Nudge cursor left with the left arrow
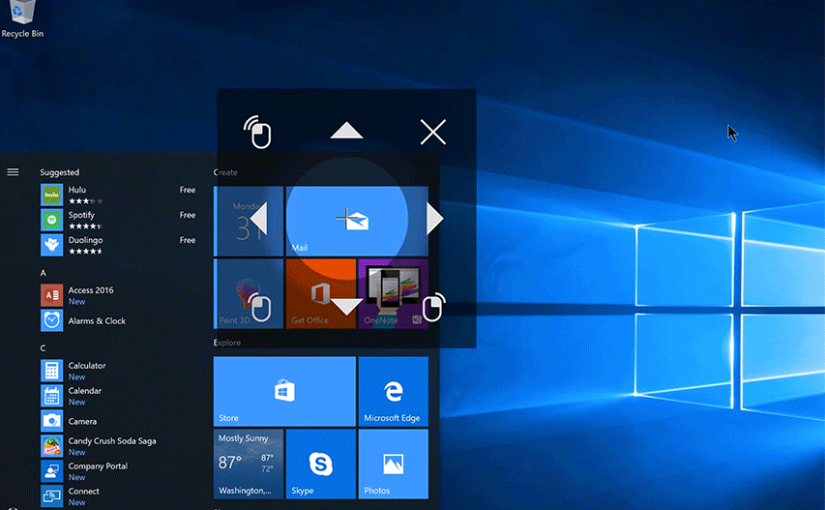This screenshot has height=510, width=825. [258, 219]
